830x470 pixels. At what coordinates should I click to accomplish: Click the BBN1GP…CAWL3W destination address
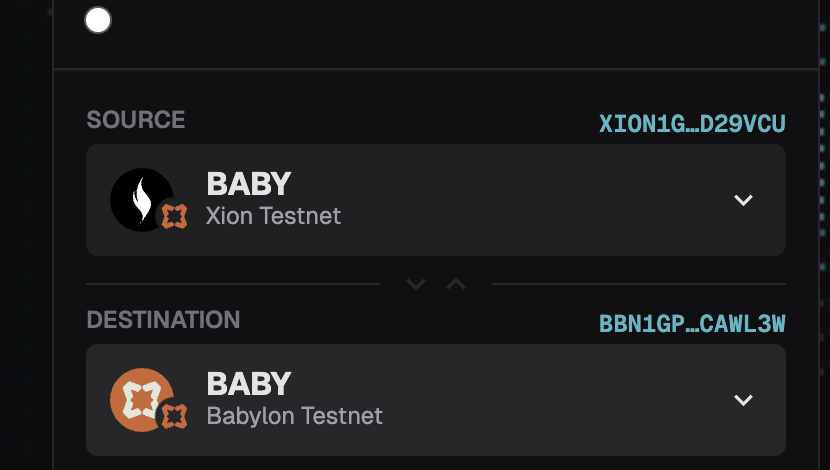[x=692, y=324]
